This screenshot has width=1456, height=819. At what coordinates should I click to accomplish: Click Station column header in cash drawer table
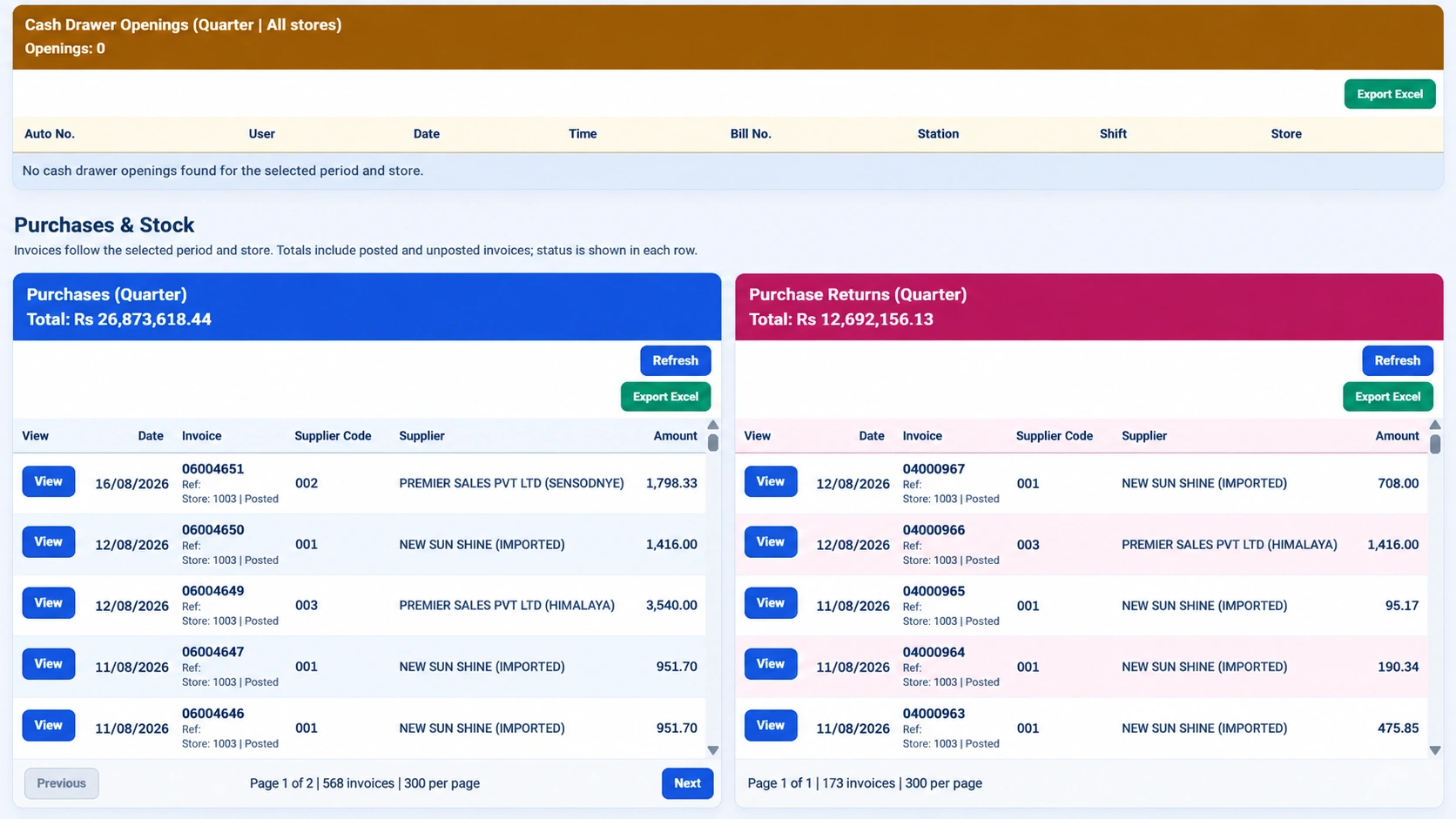(938, 134)
